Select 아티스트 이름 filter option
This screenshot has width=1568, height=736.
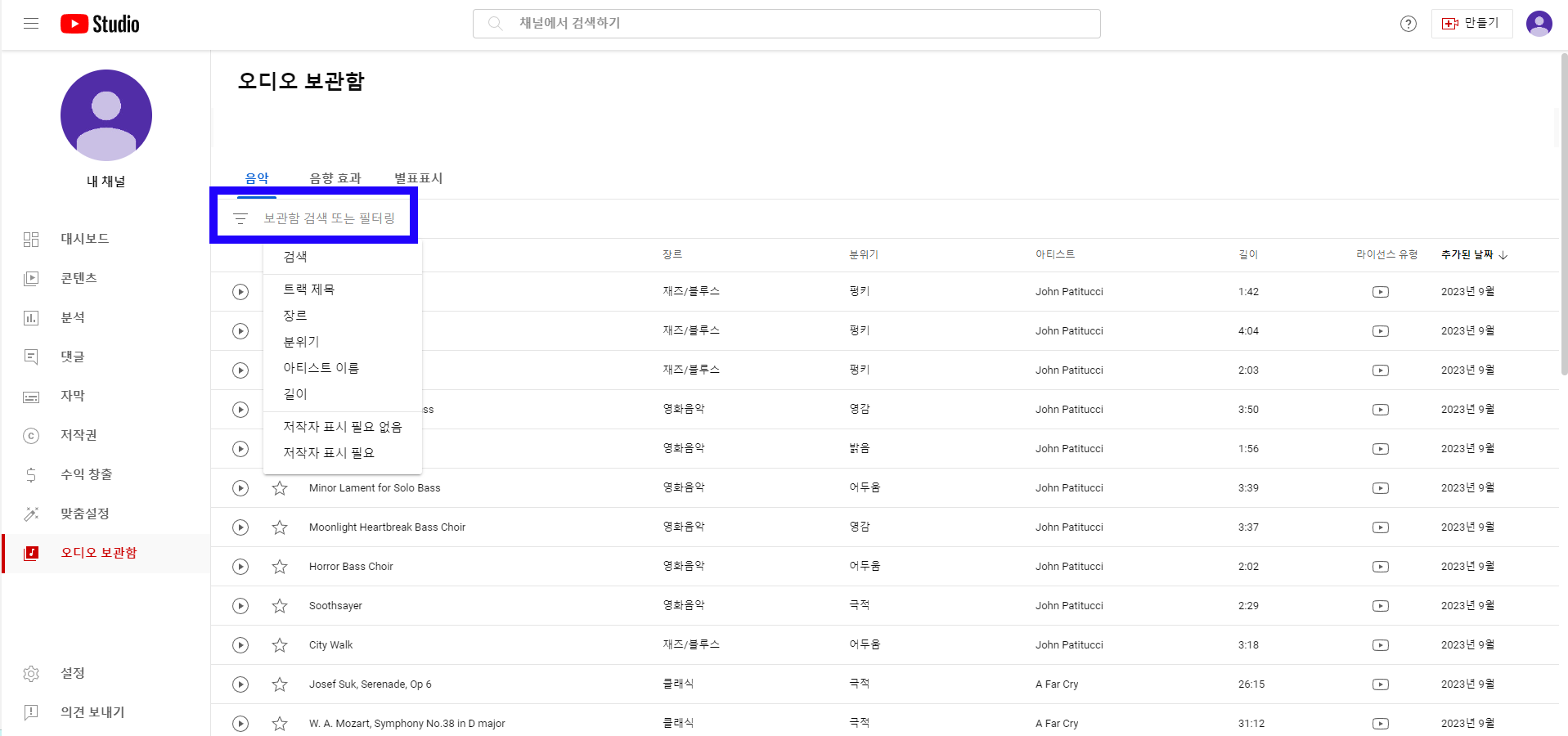point(343,368)
